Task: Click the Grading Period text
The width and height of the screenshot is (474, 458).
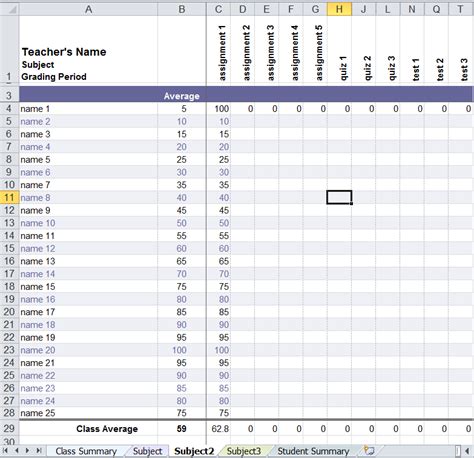Action: coord(54,77)
